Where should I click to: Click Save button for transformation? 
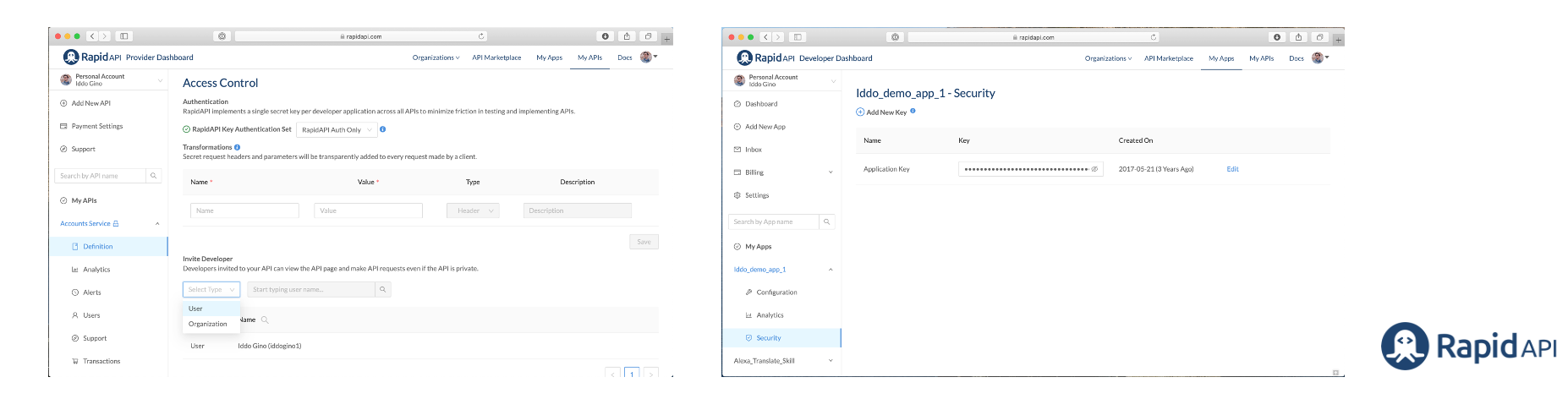(644, 242)
